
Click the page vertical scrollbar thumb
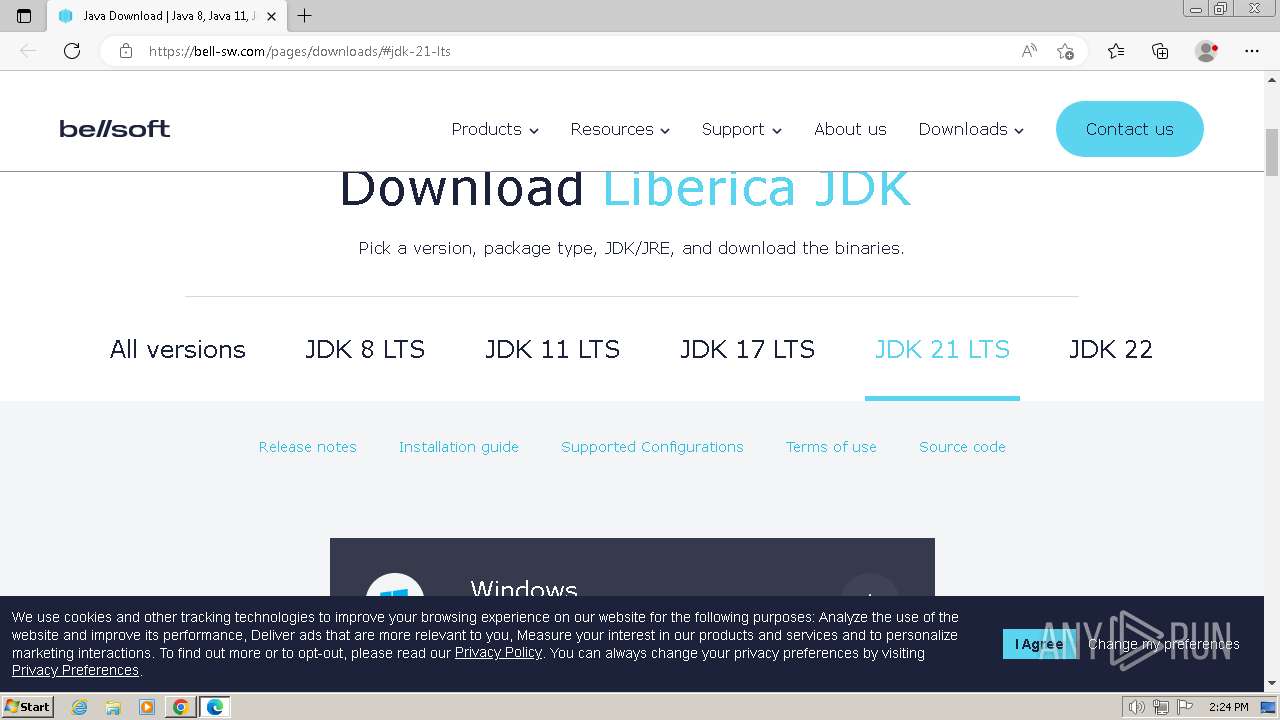tap(1272, 151)
